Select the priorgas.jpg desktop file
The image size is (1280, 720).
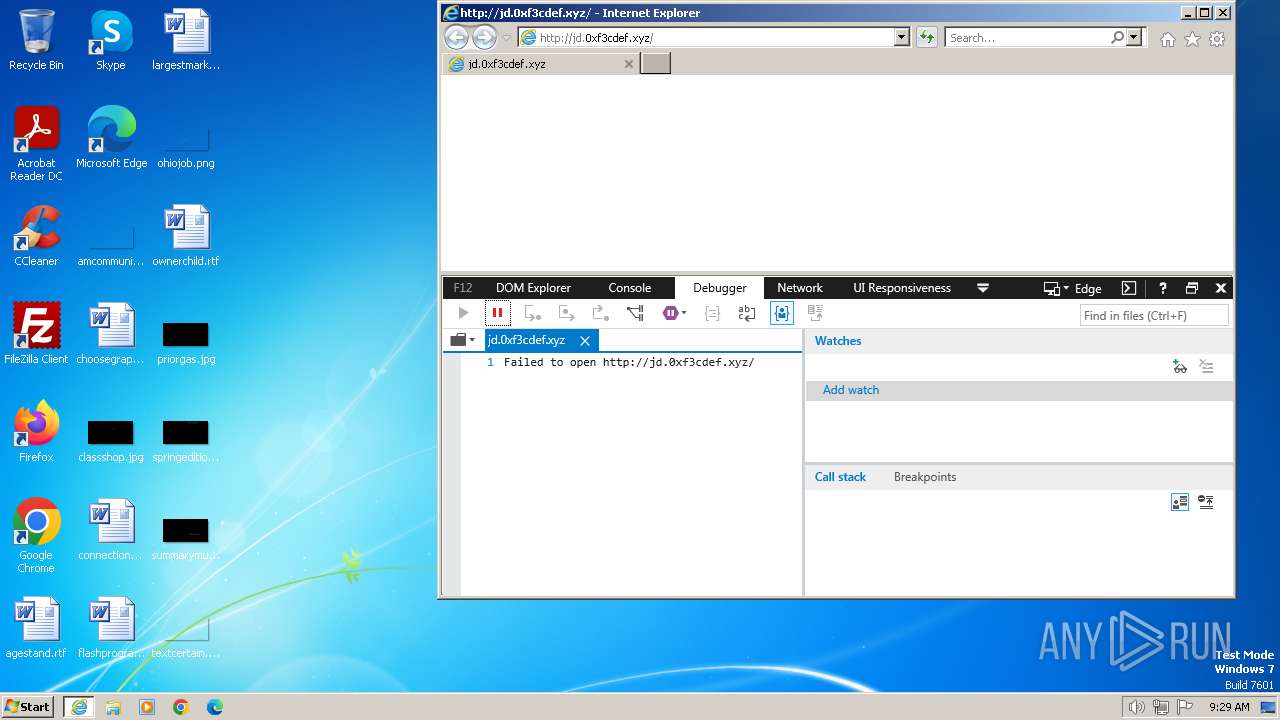point(186,342)
